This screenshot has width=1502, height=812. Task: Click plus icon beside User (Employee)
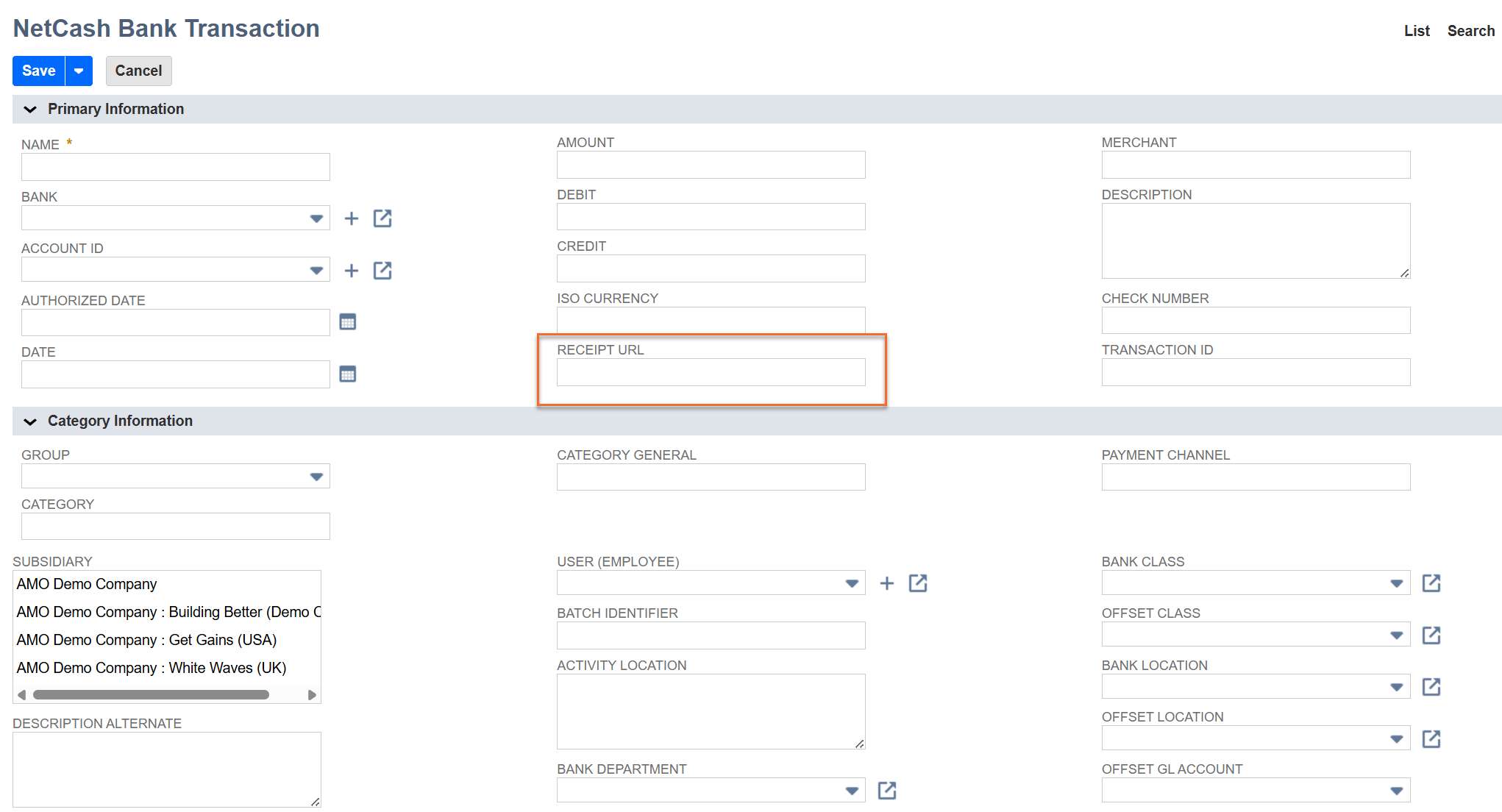click(x=887, y=583)
